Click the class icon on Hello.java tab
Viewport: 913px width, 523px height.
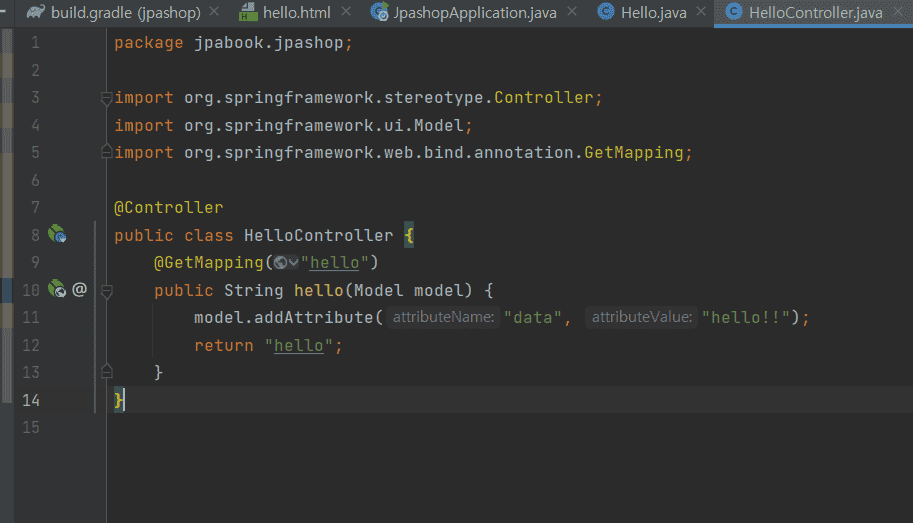coord(605,13)
